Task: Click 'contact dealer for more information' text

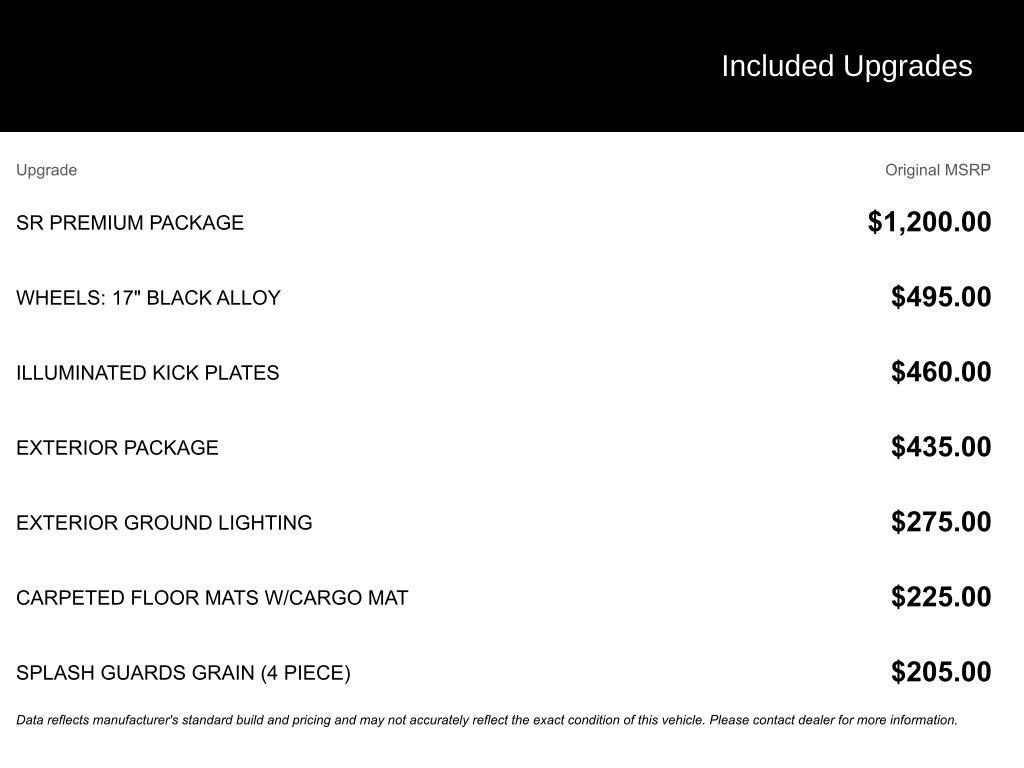Action: click(x=855, y=720)
